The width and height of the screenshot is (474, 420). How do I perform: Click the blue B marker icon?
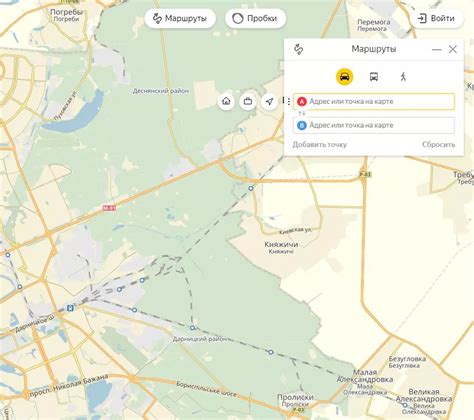(x=302, y=125)
